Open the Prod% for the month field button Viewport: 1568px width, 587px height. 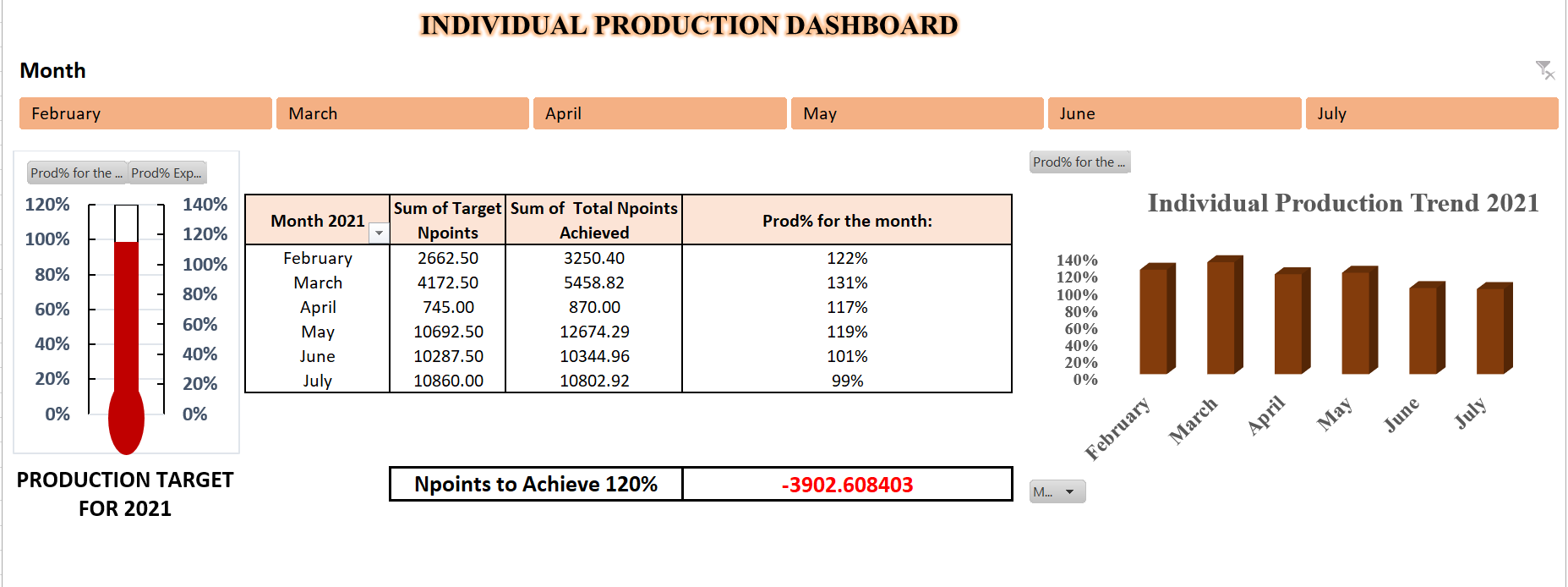tap(75, 173)
